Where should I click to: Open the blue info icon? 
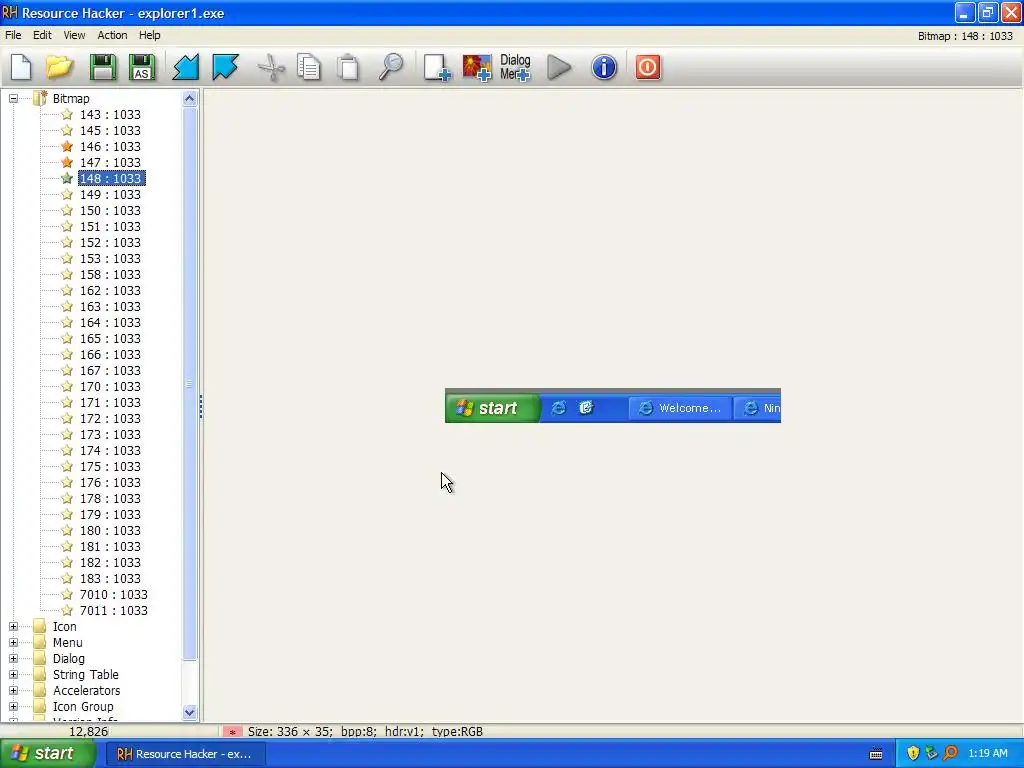[604, 67]
